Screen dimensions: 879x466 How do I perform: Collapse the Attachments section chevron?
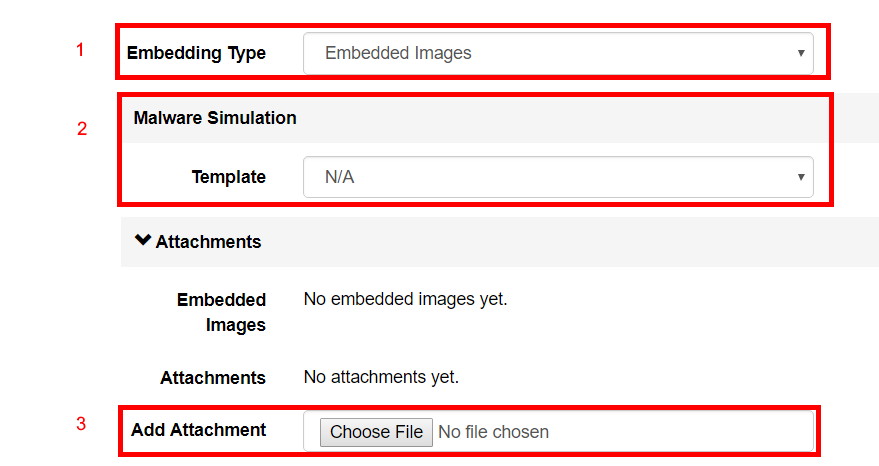(x=143, y=240)
